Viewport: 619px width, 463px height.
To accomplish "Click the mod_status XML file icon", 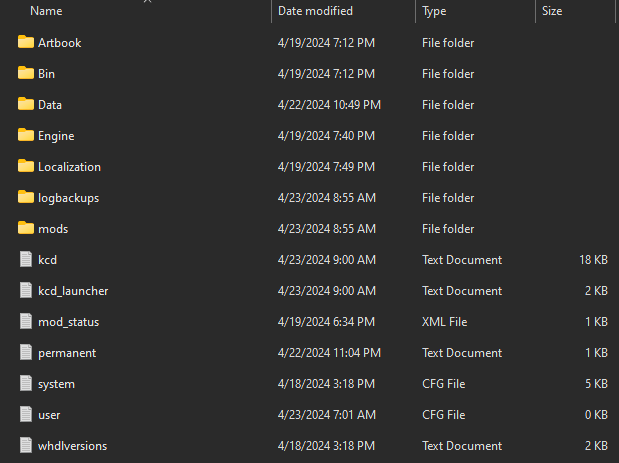I will point(26,321).
